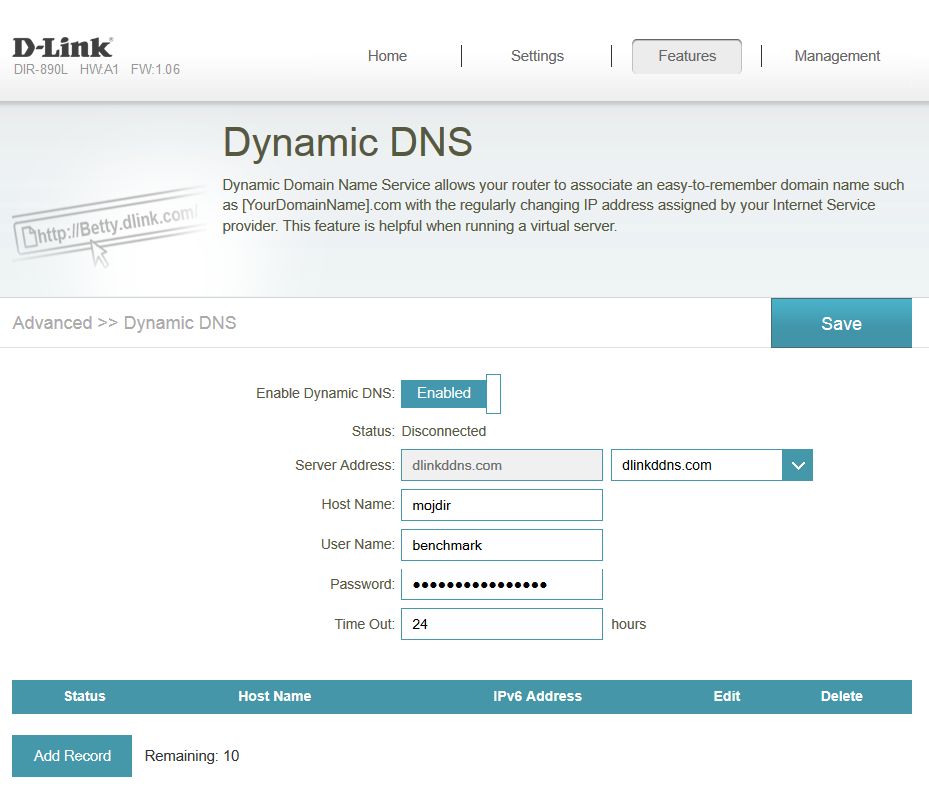Click the Password input field
Image resolution: width=929 pixels, height=793 pixels.
pos(502,584)
